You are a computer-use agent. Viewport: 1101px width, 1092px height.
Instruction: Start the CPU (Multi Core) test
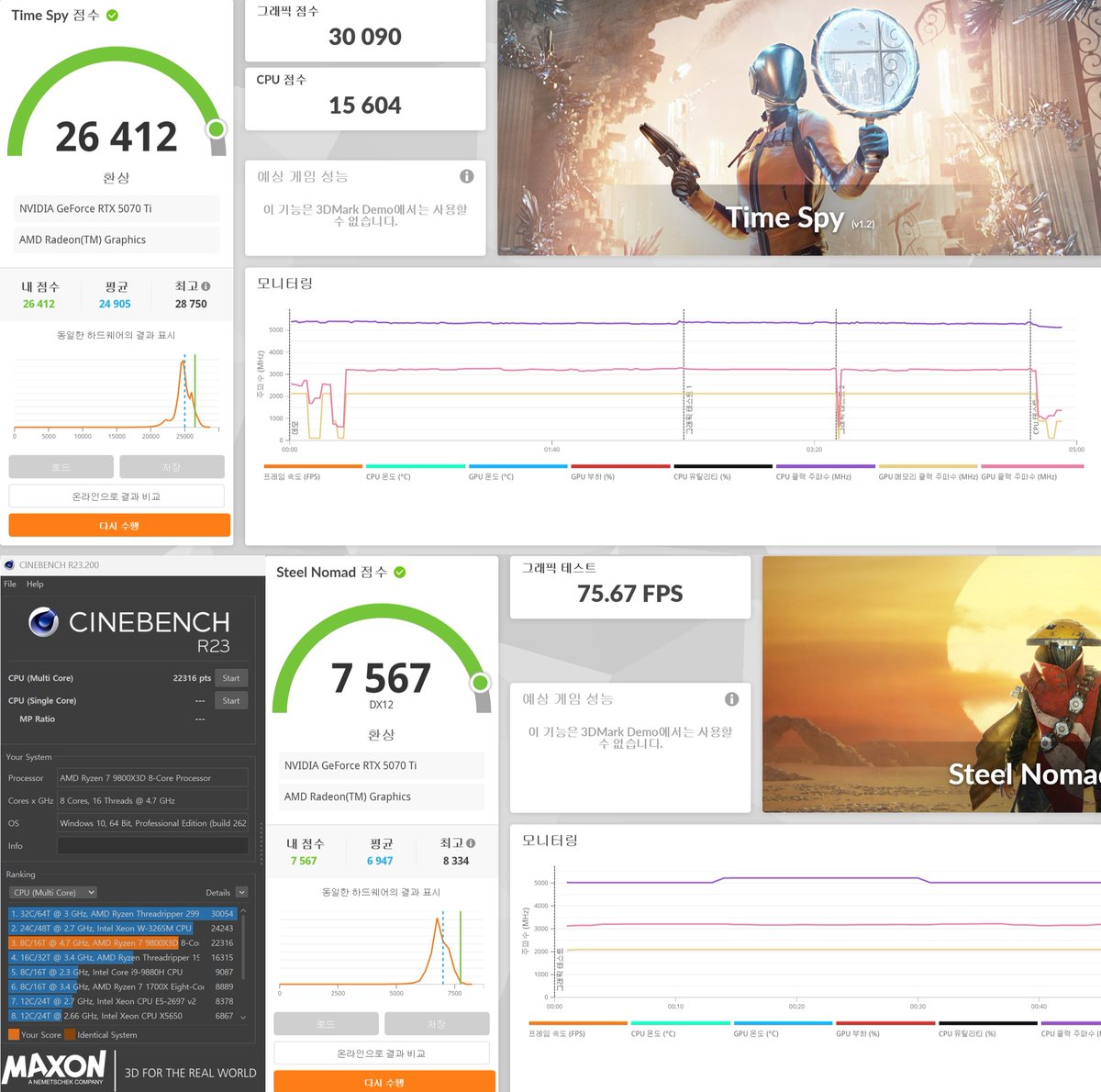pos(231,678)
